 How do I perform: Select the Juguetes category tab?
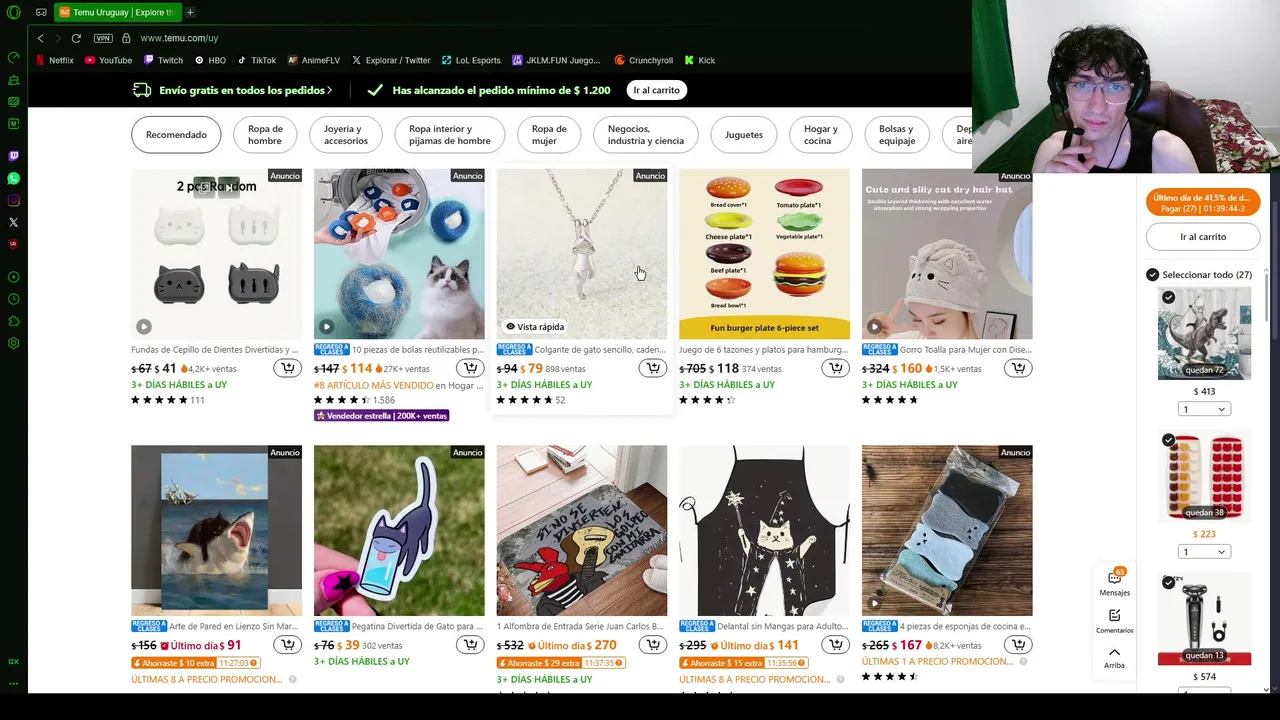744,135
